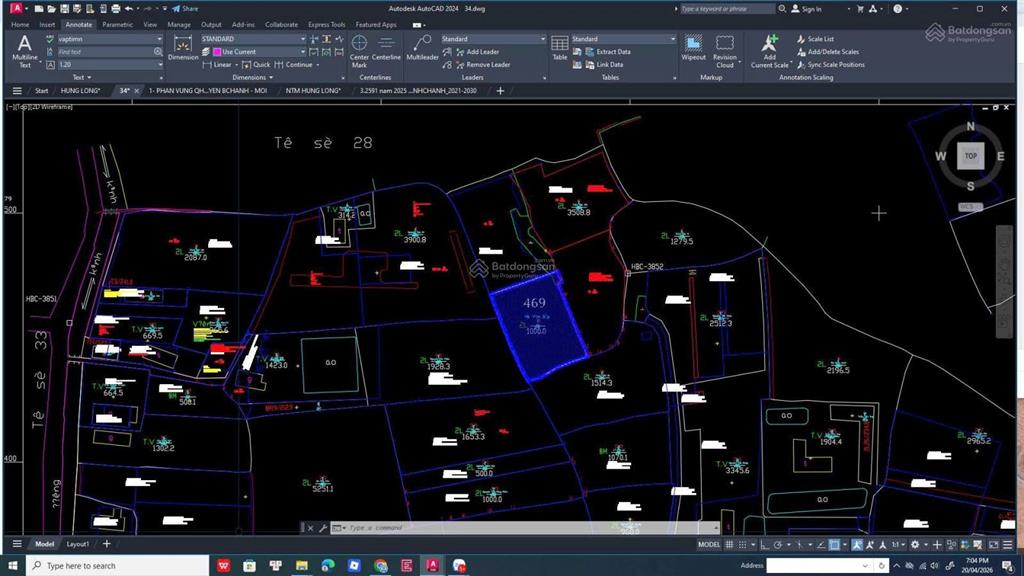Open the Home ribbon tab
This screenshot has height=576, width=1024.
coord(20,24)
